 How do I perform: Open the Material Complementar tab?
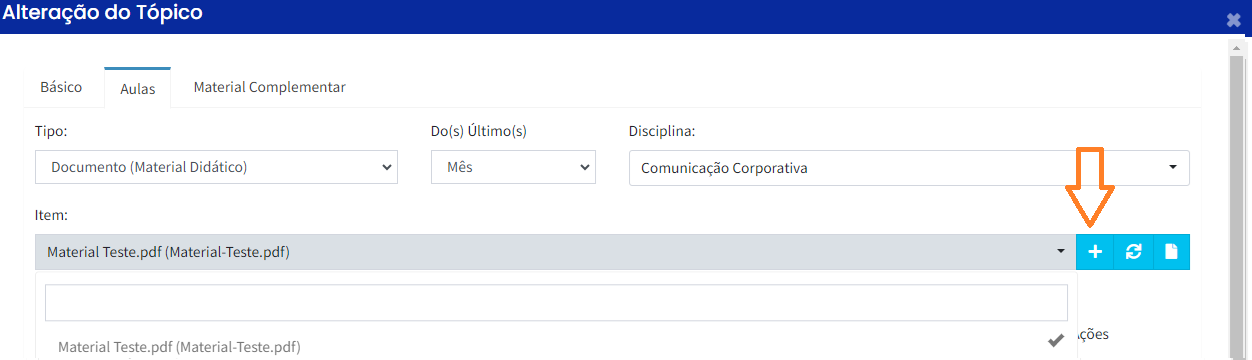pyautogui.click(x=269, y=87)
